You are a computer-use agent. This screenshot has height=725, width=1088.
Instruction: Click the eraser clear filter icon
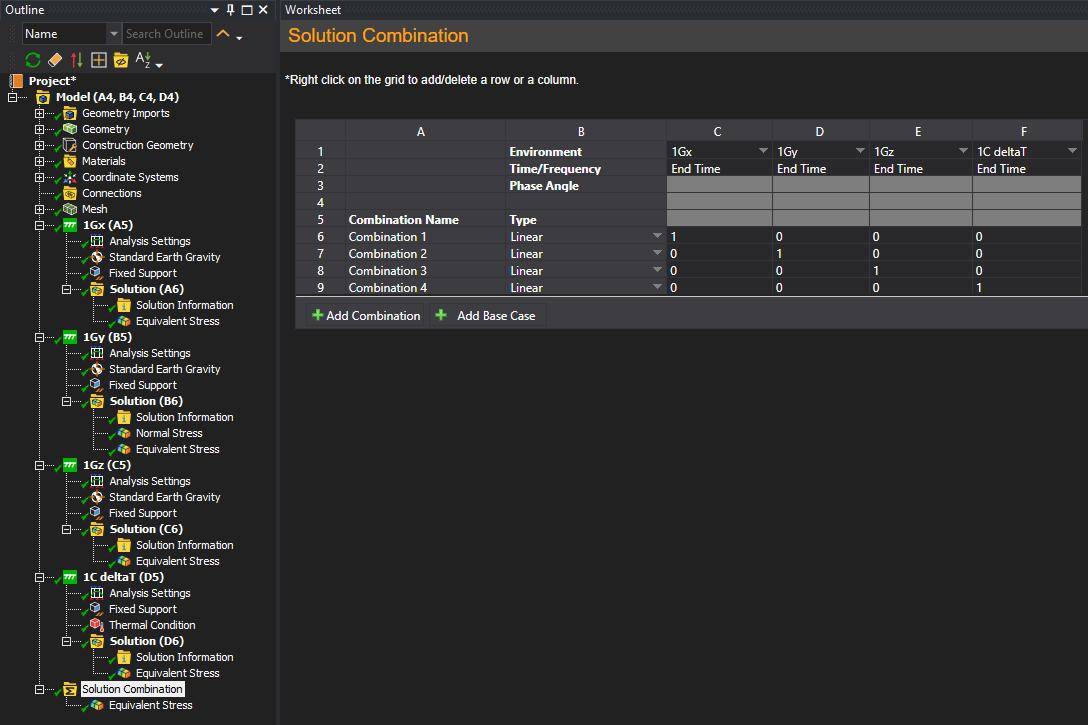(x=55, y=60)
